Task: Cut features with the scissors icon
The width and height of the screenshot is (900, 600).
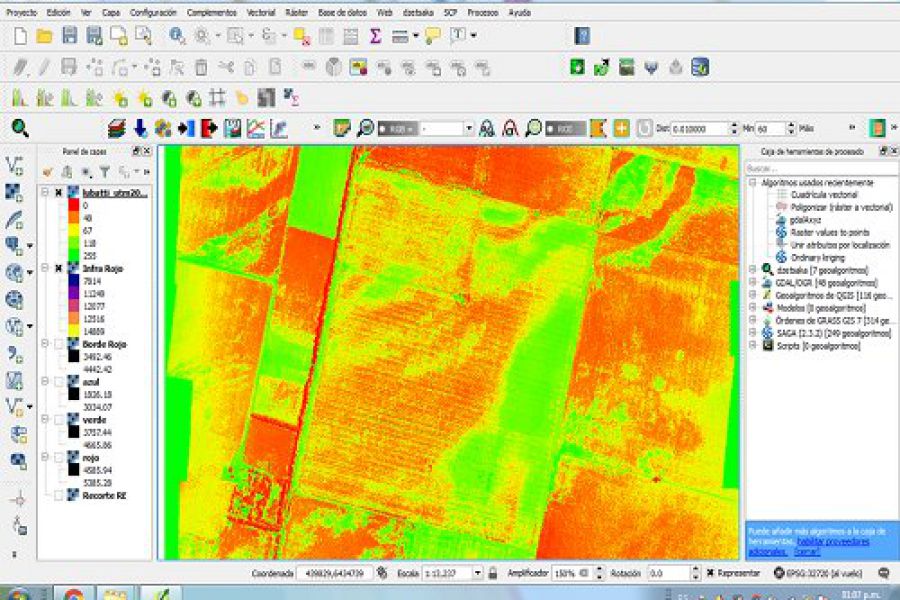Action: 226,68
